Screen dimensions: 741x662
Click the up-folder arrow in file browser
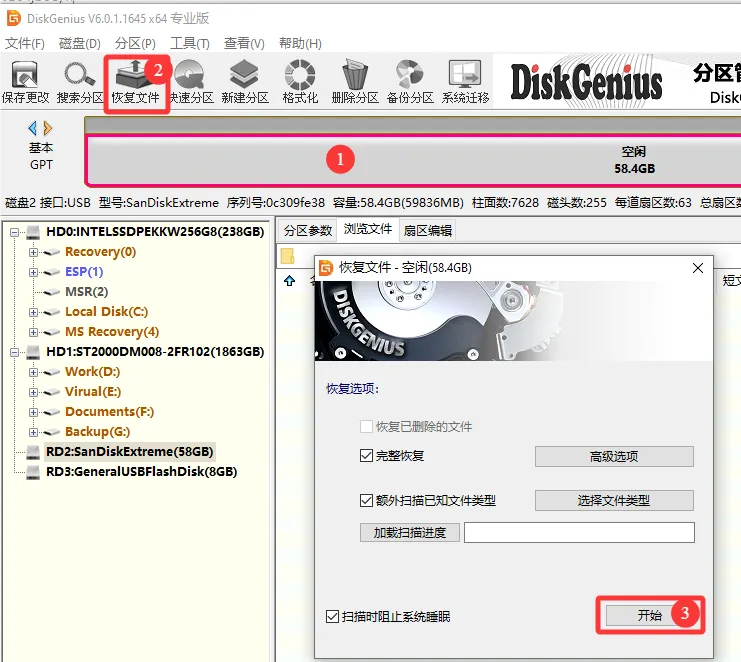coord(289,281)
